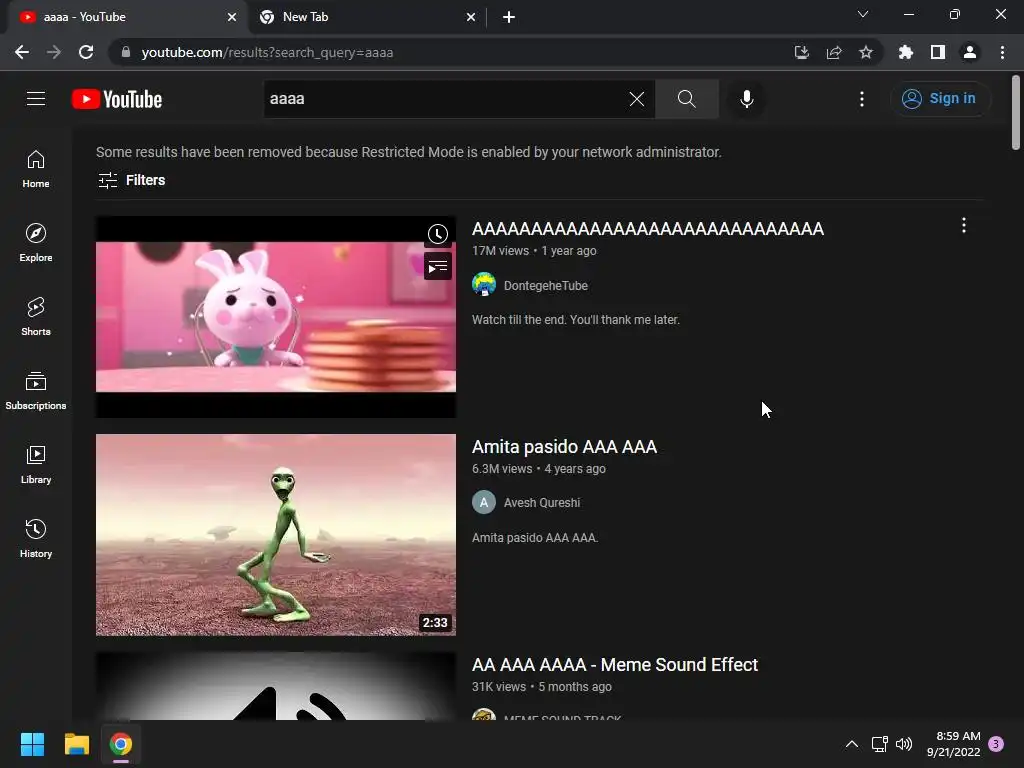The image size is (1024, 768).
Task: Open AAAAAAAAAA video title
Action: pyautogui.click(x=648, y=229)
